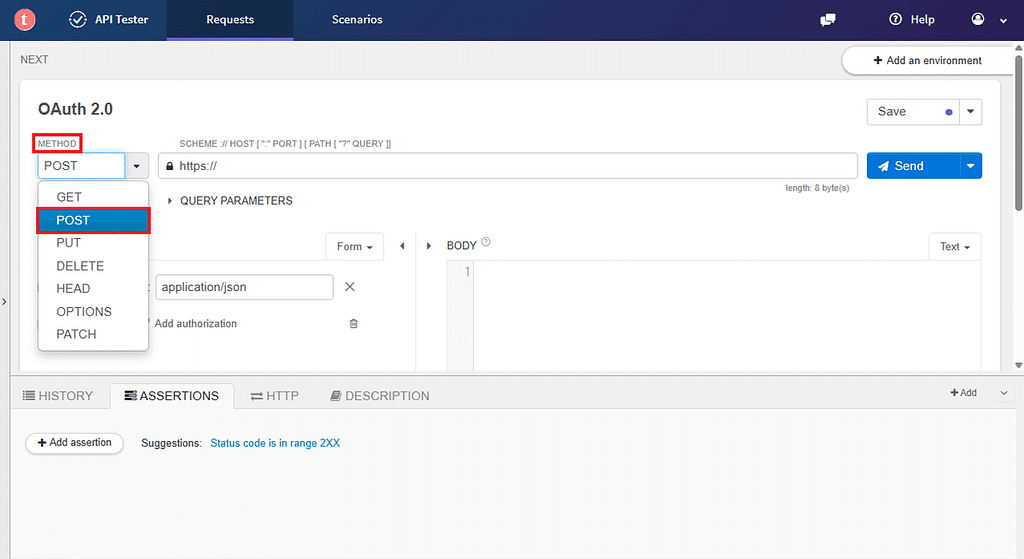Click Add authorization link

point(195,323)
